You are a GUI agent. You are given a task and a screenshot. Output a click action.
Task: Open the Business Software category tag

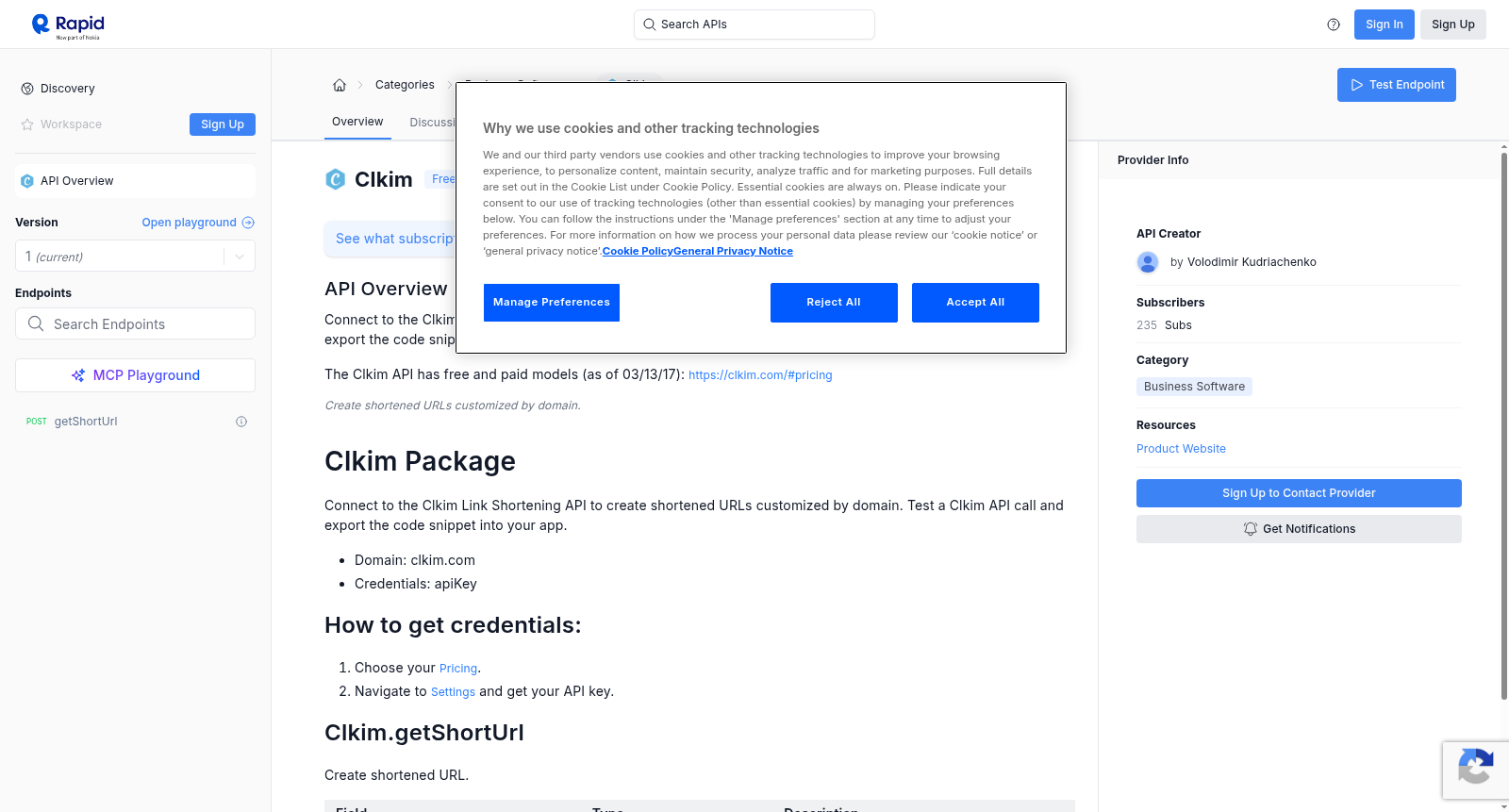click(x=1194, y=387)
